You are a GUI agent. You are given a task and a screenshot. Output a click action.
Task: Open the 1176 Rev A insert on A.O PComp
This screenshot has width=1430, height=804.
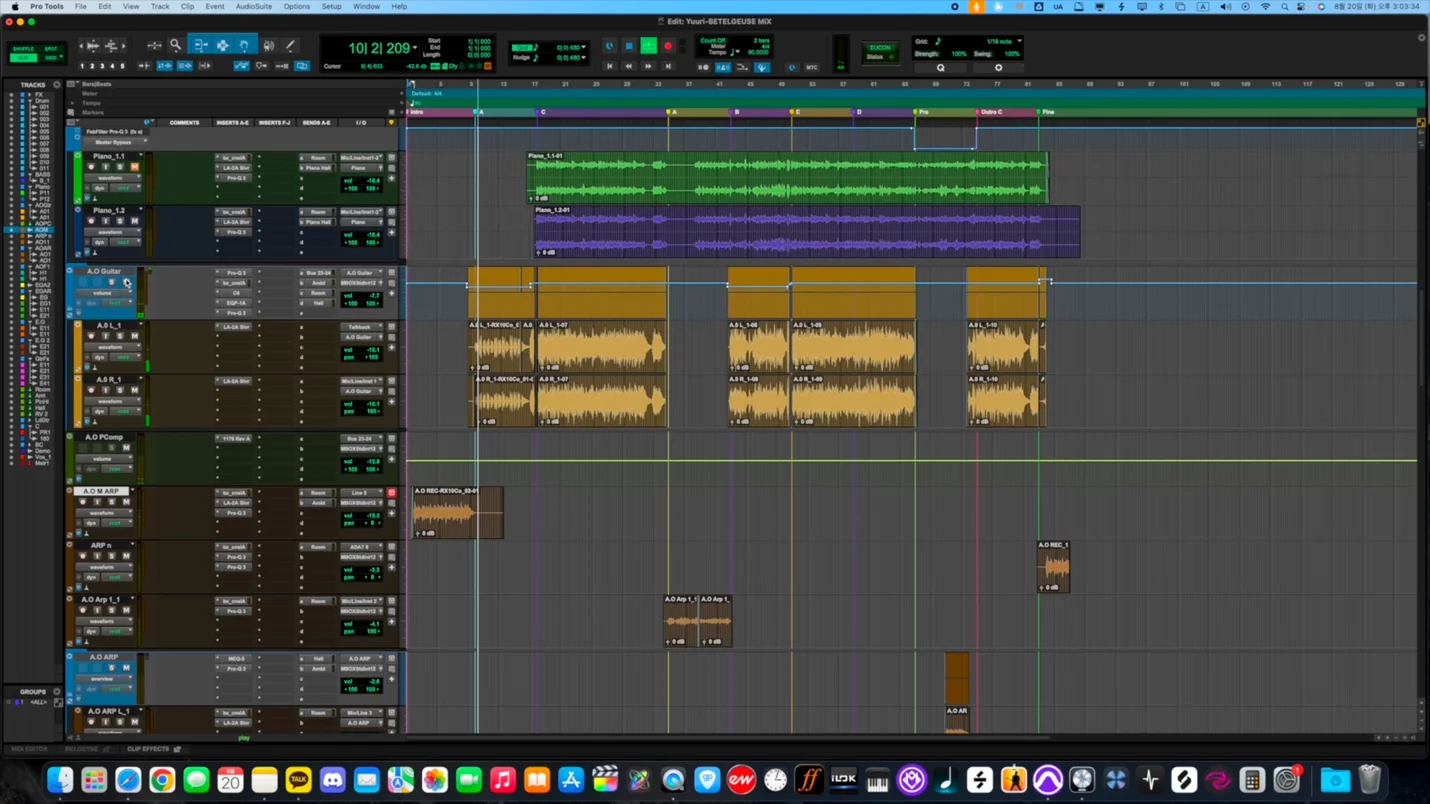pyautogui.click(x=235, y=438)
